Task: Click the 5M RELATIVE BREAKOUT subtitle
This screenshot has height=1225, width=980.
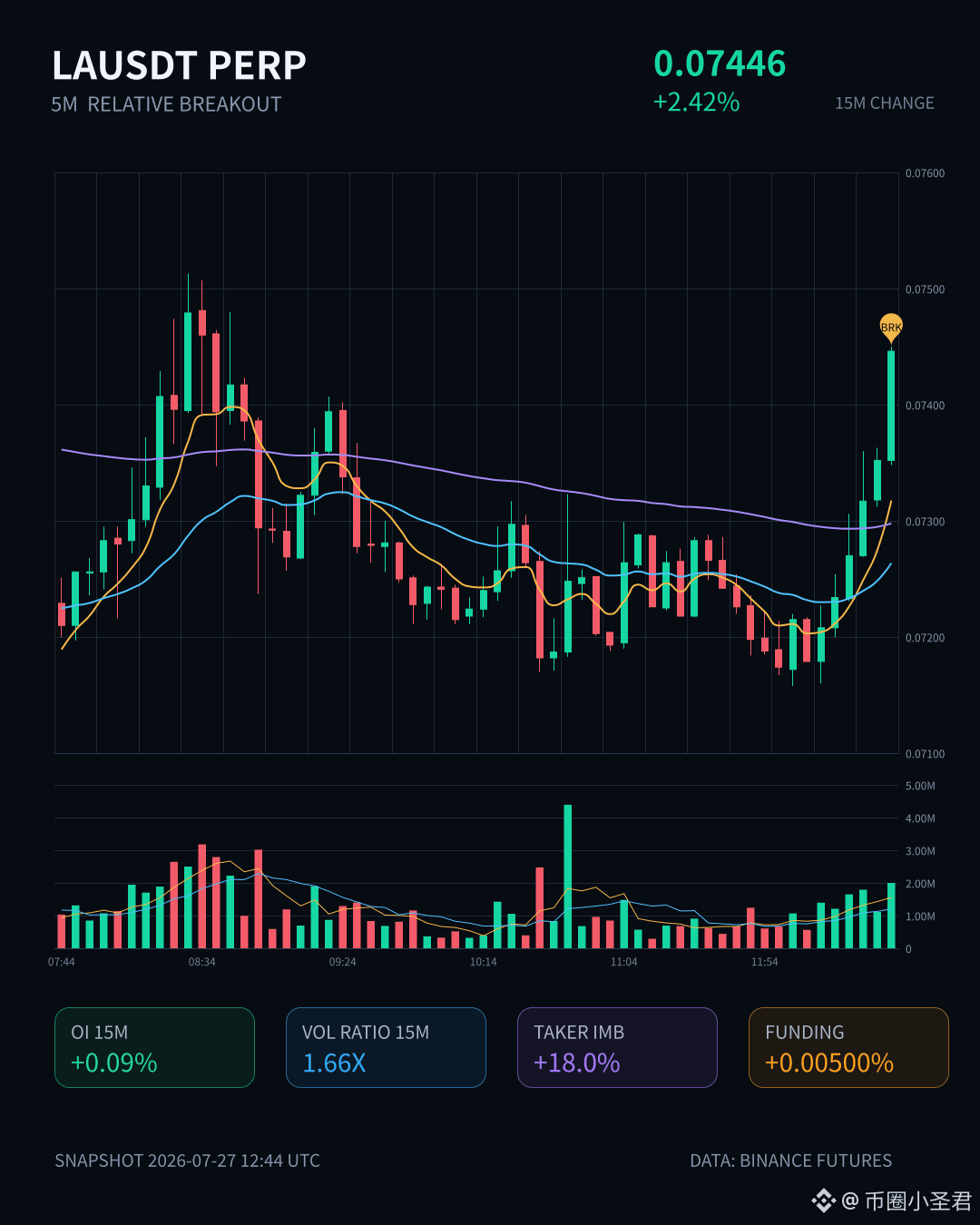Action: 166,104
